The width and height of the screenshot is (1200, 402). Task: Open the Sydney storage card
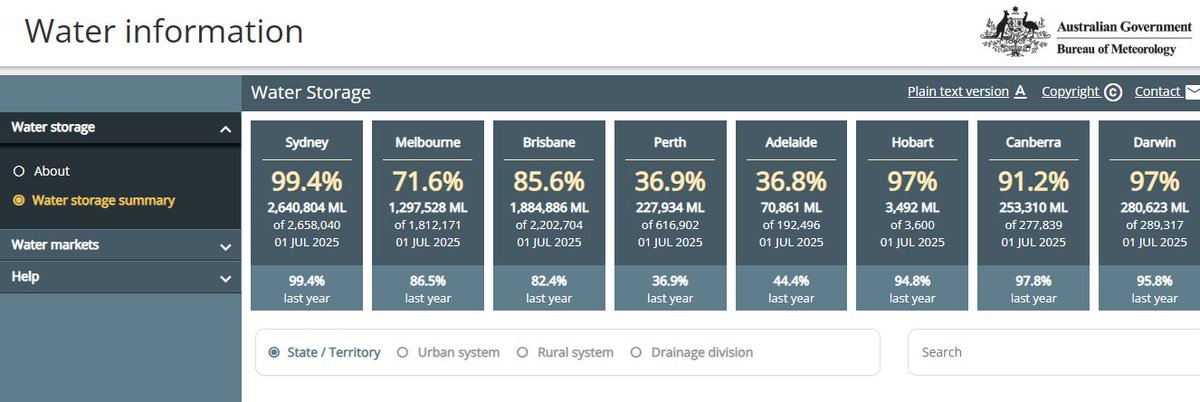306,217
